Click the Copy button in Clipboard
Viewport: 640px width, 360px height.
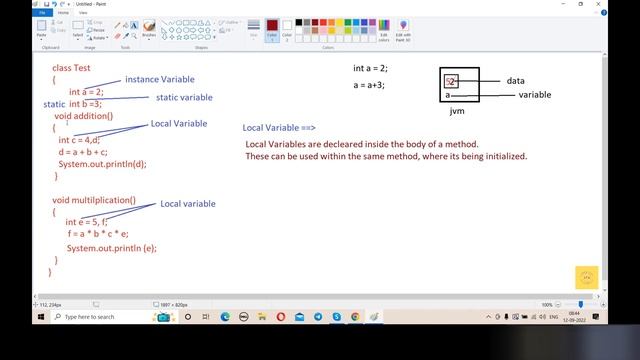click(x=58, y=30)
